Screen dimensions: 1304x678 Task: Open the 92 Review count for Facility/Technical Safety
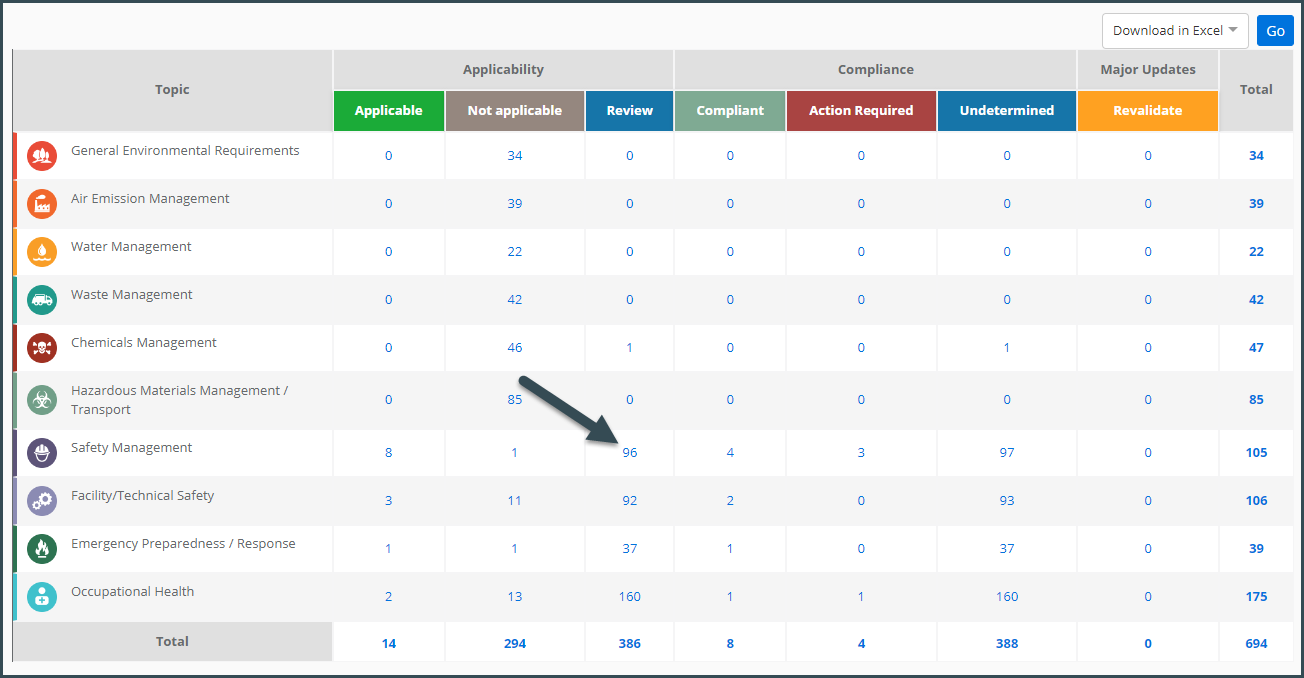tap(629, 500)
